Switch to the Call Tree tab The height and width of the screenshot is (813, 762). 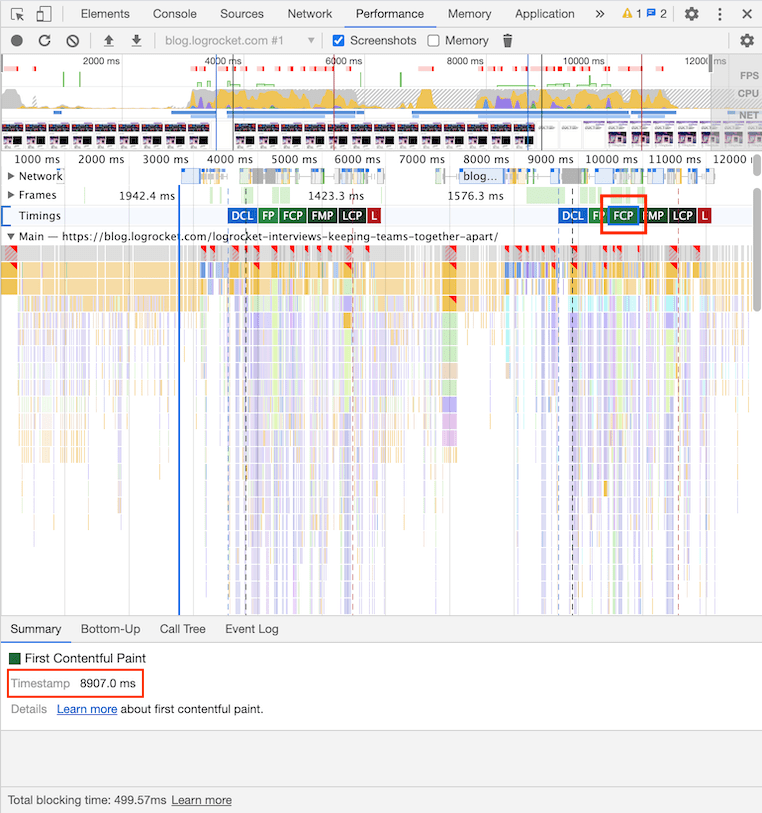pyautogui.click(x=182, y=629)
